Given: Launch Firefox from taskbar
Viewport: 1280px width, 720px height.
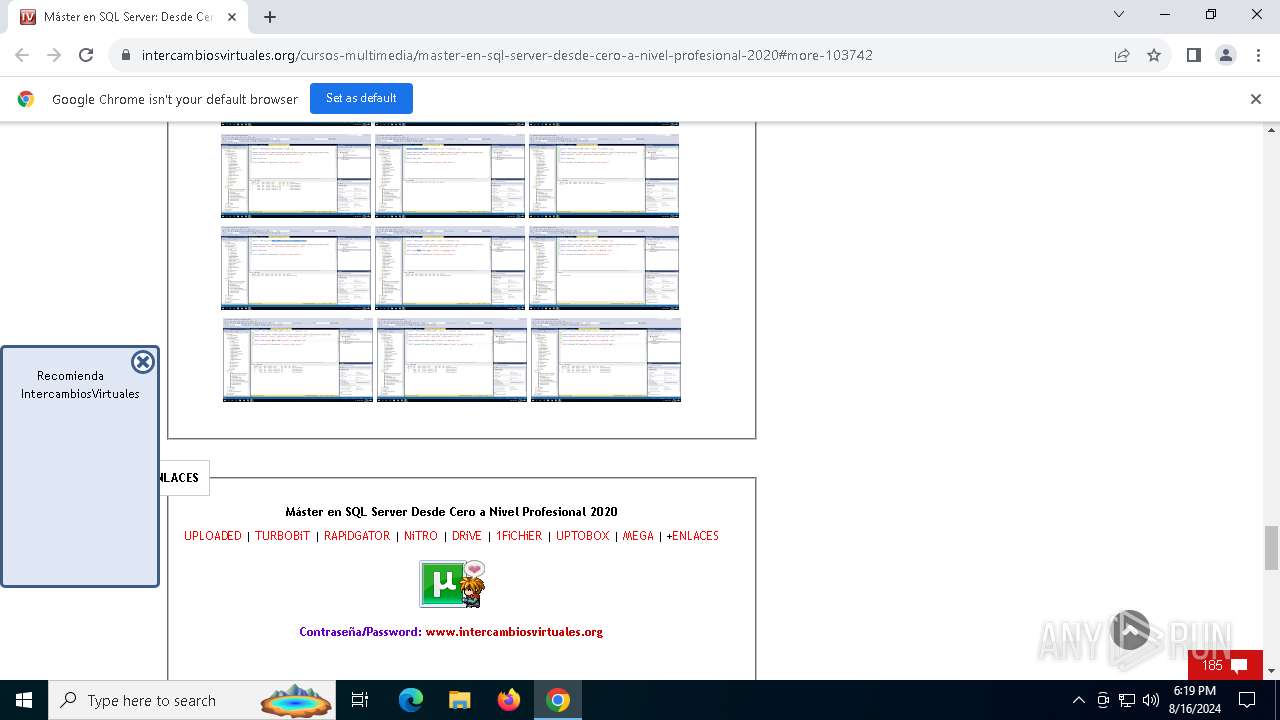Looking at the screenshot, I should (x=509, y=700).
